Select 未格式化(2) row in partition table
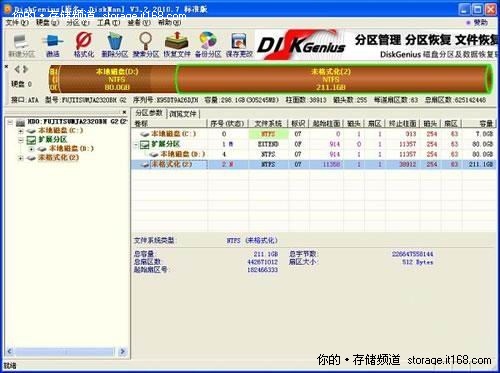Screen dimensions: 500x373 313,164
